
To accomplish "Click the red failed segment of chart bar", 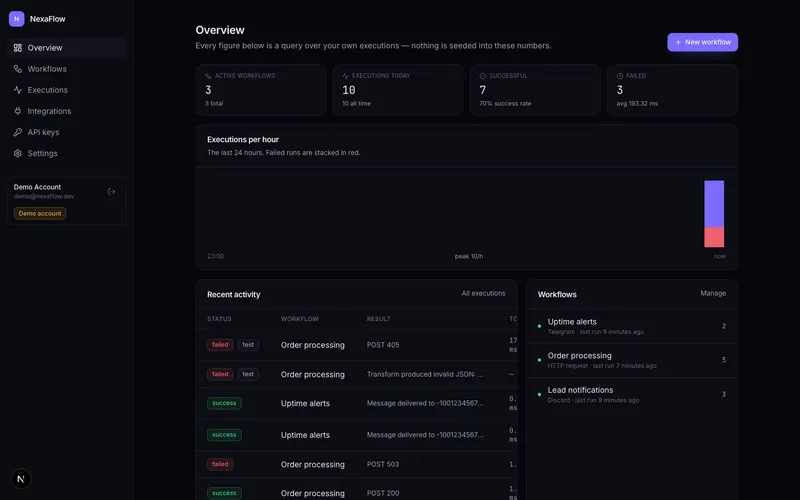I will pyautogui.click(x=714, y=237).
